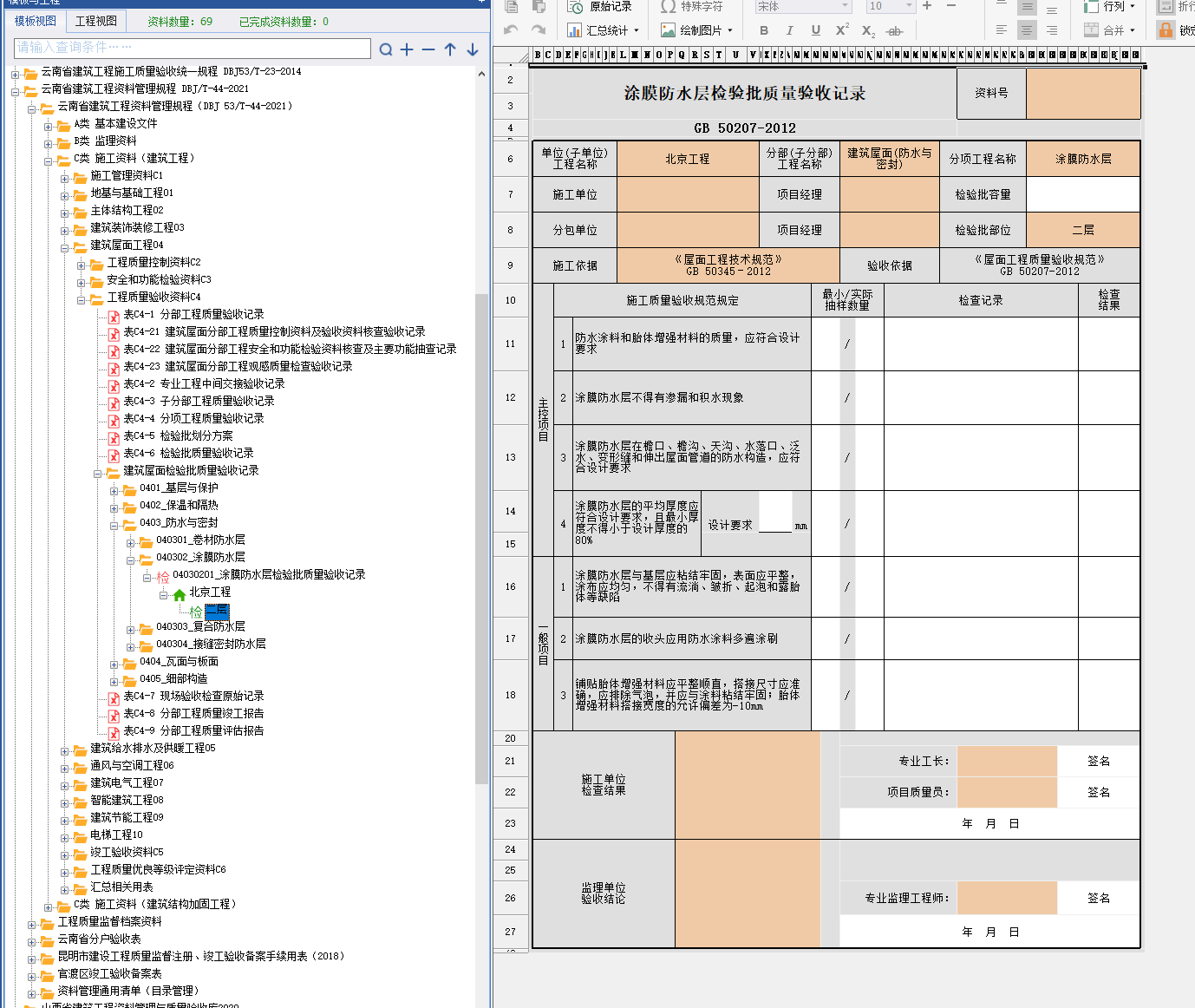Open the 汇总统计 dropdown

pos(604,30)
